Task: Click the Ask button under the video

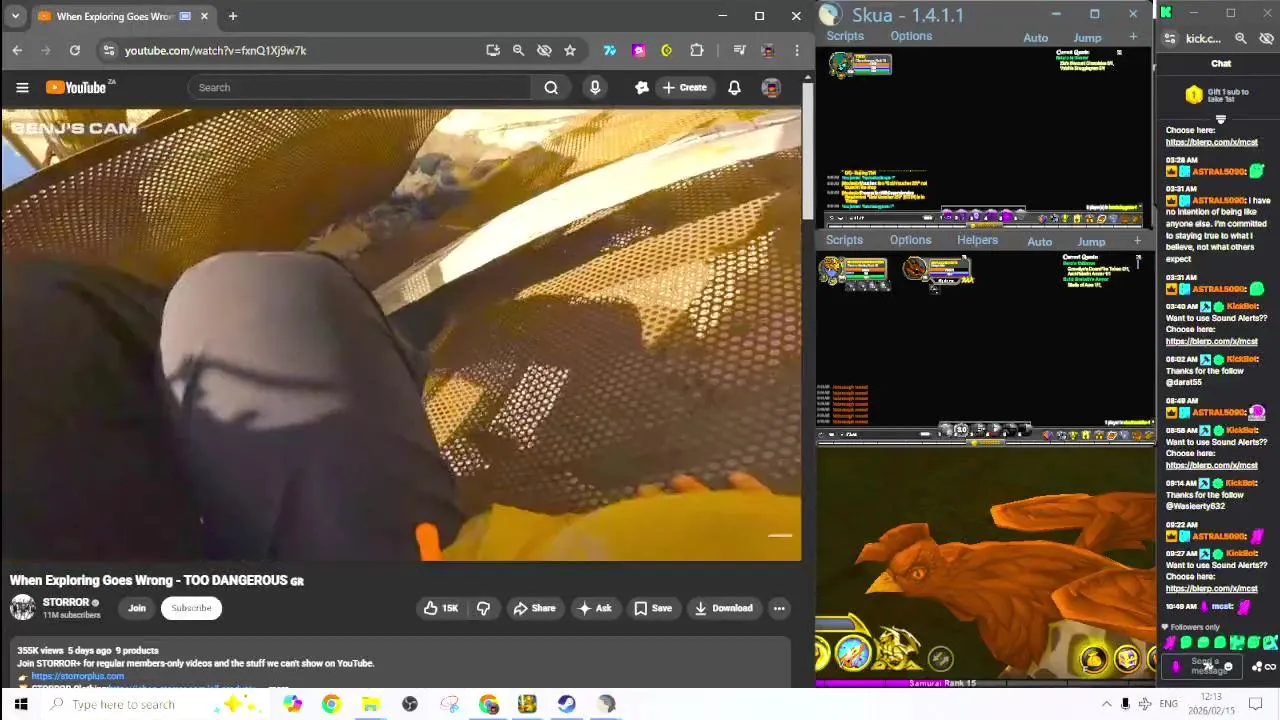Action: coord(595,608)
